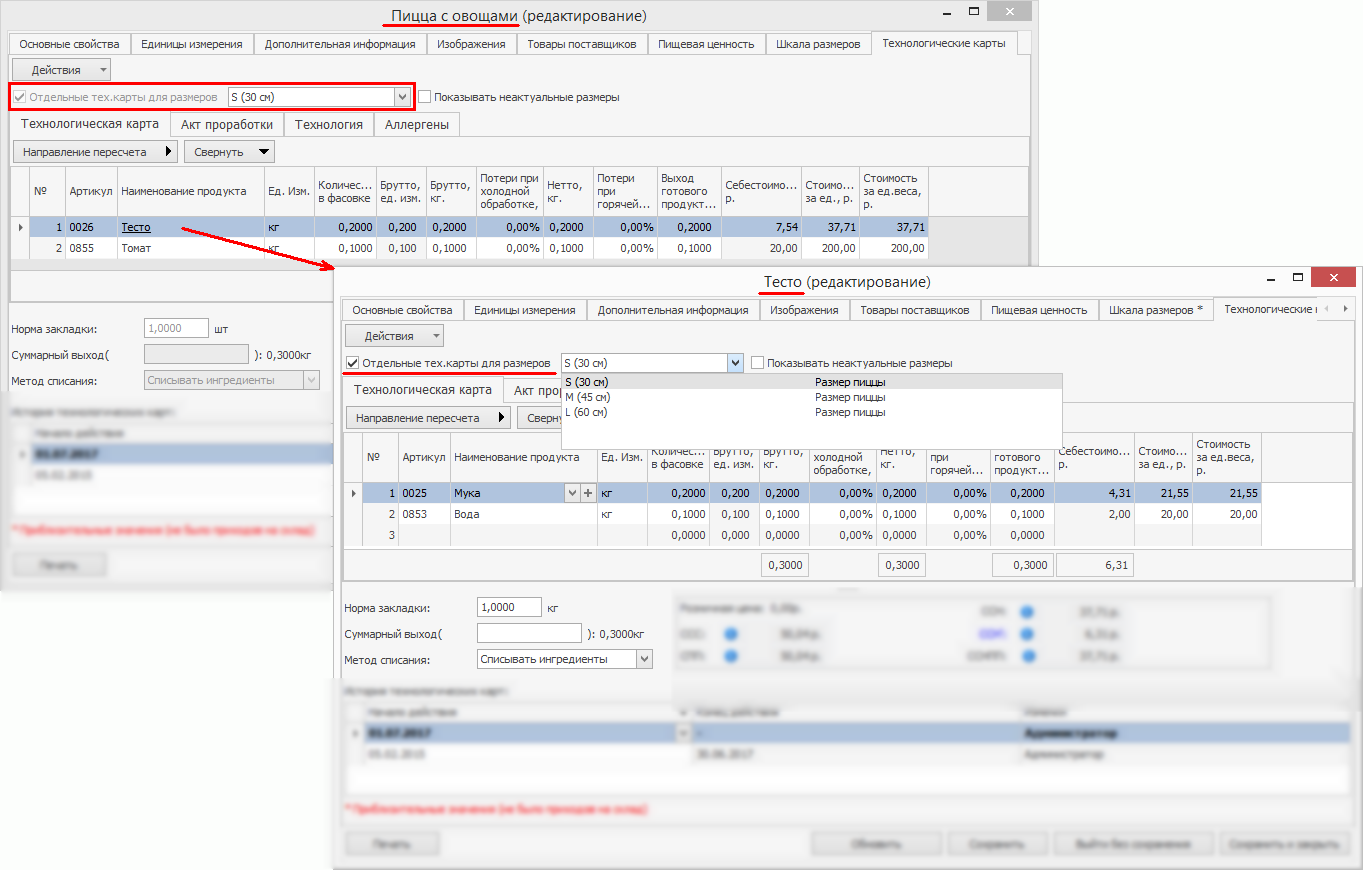1363x870 pixels.
Task: Click article 0025 cell in Тесто table
Action: [424, 493]
